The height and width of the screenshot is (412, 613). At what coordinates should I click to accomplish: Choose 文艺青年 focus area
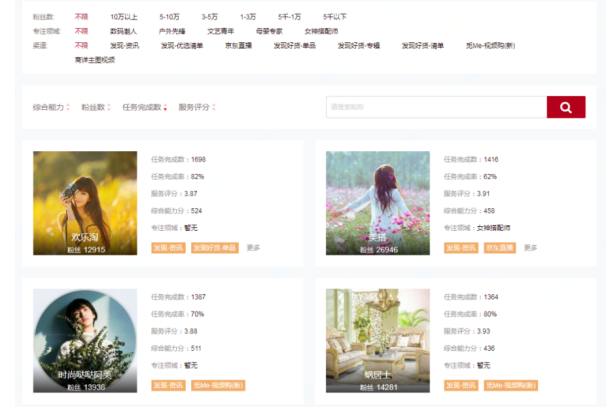point(220,31)
